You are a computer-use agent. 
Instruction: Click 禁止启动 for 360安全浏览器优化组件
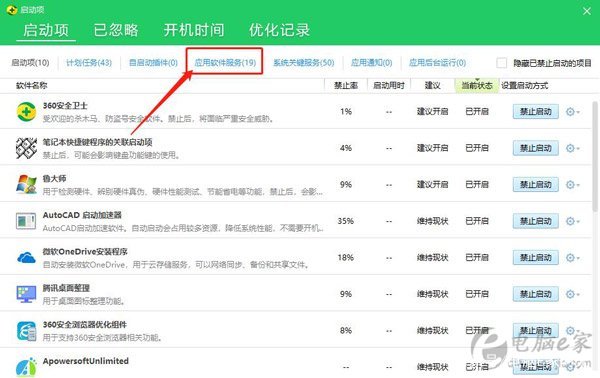[x=535, y=330]
